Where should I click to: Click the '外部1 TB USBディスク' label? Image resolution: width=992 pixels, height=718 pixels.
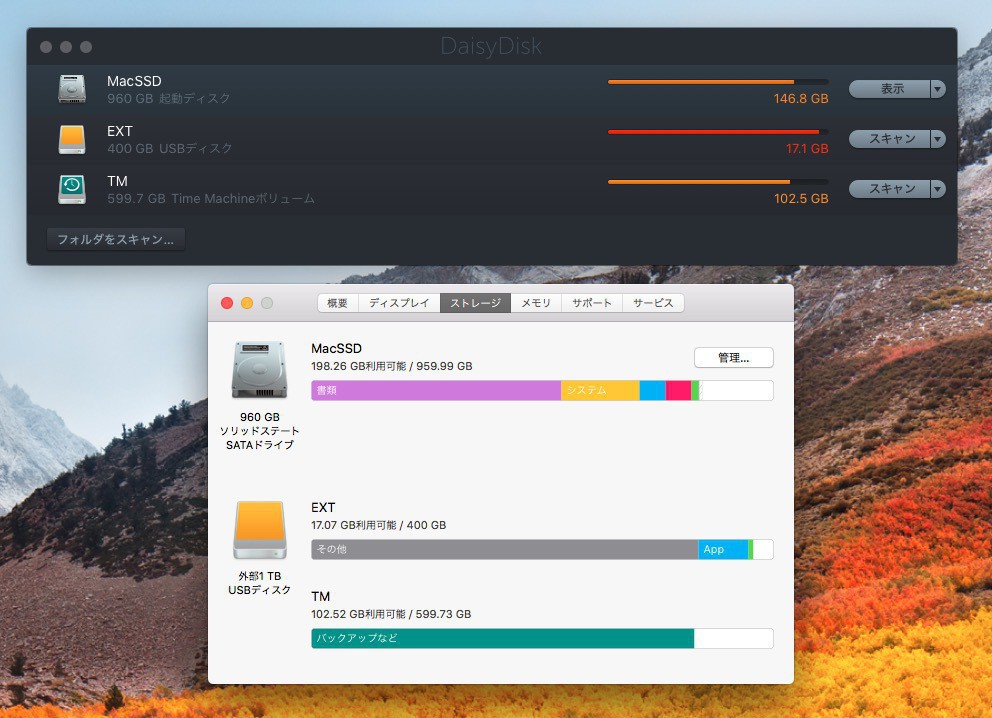click(x=259, y=583)
